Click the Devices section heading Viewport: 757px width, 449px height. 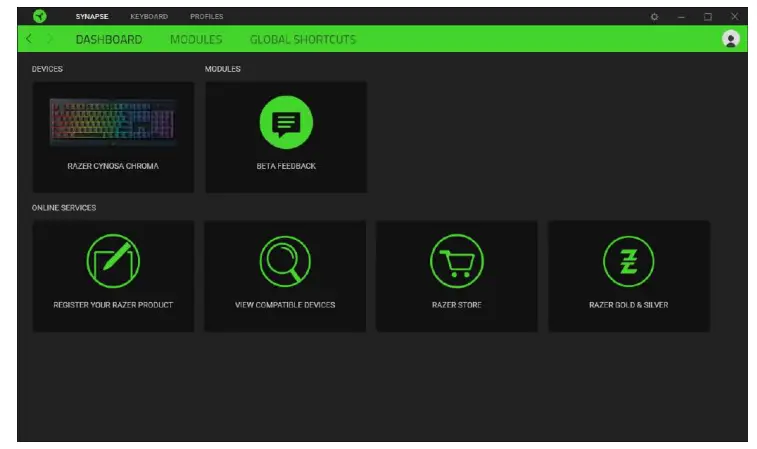point(47,69)
